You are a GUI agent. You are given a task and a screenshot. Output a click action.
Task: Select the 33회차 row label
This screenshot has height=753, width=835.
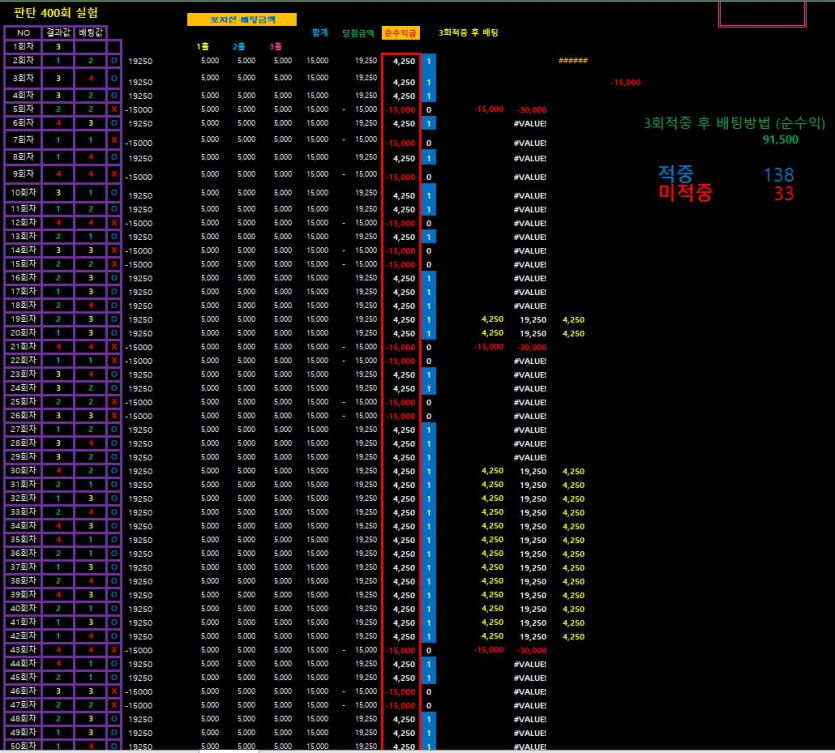tap(23, 512)
